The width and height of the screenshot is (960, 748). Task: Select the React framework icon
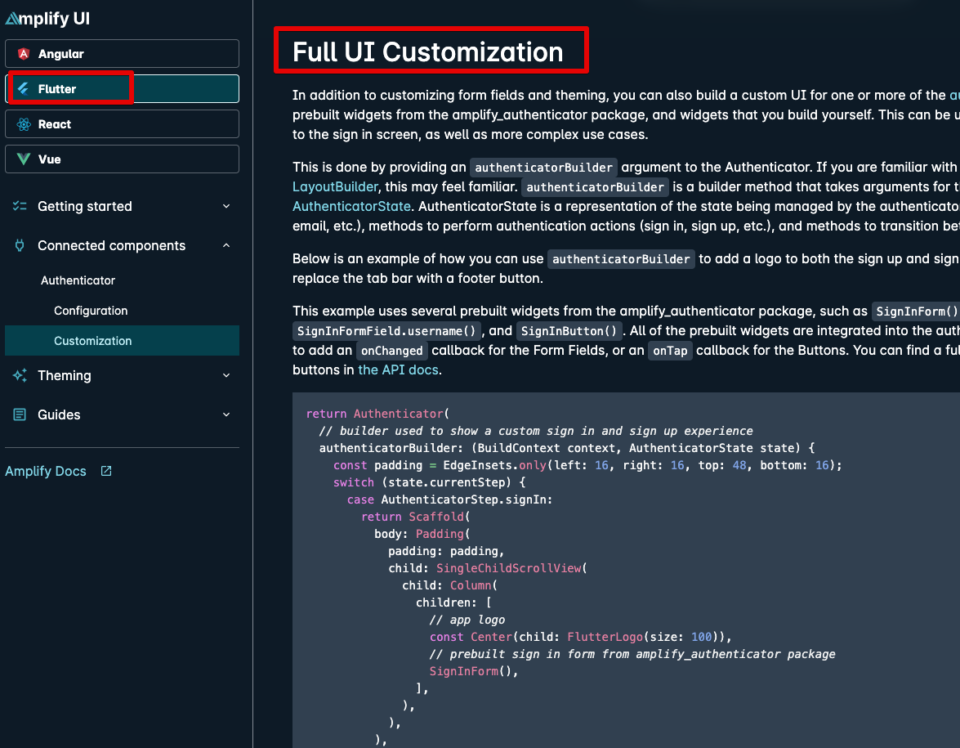23,123
